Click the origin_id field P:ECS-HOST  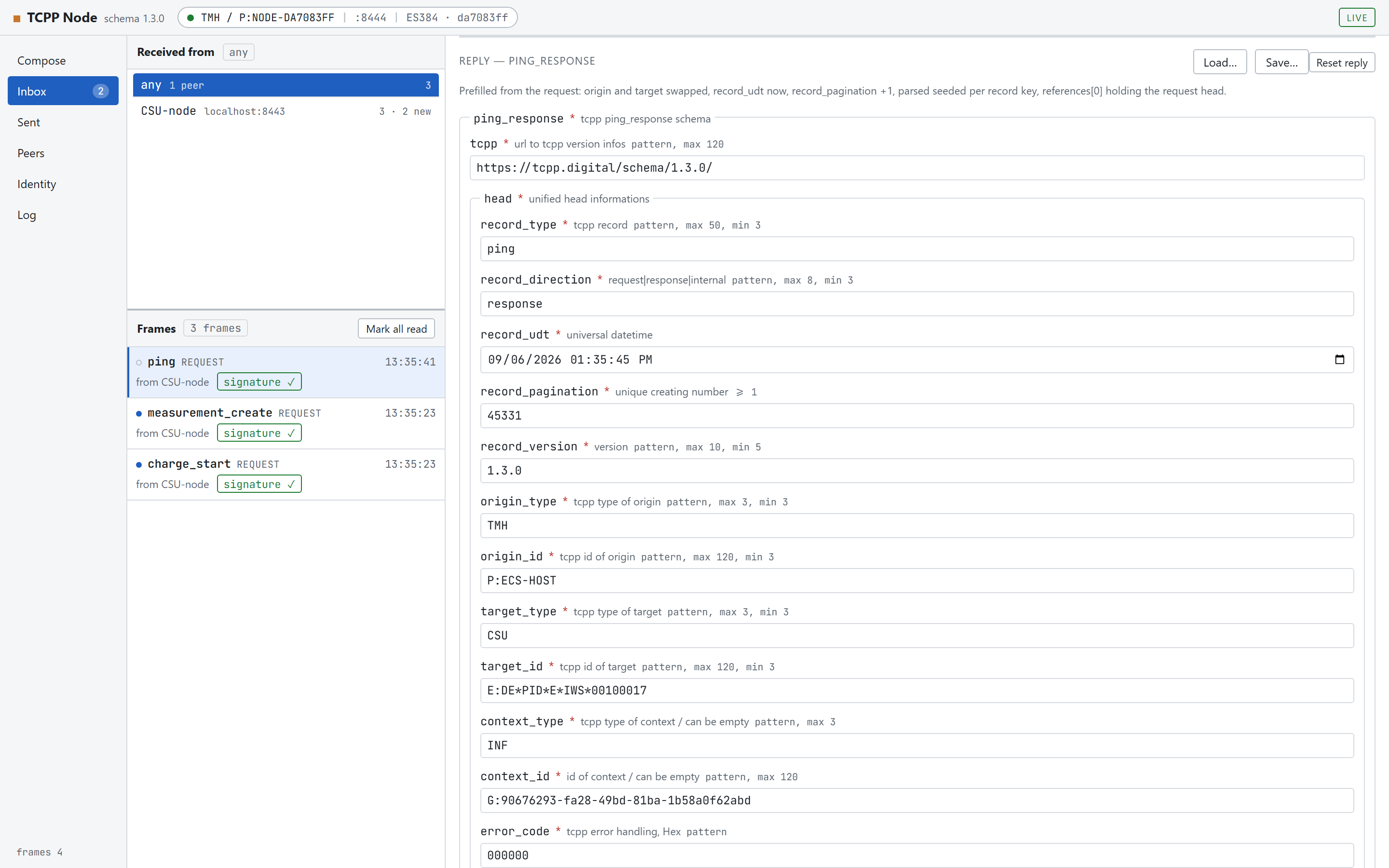coord(917,581)
